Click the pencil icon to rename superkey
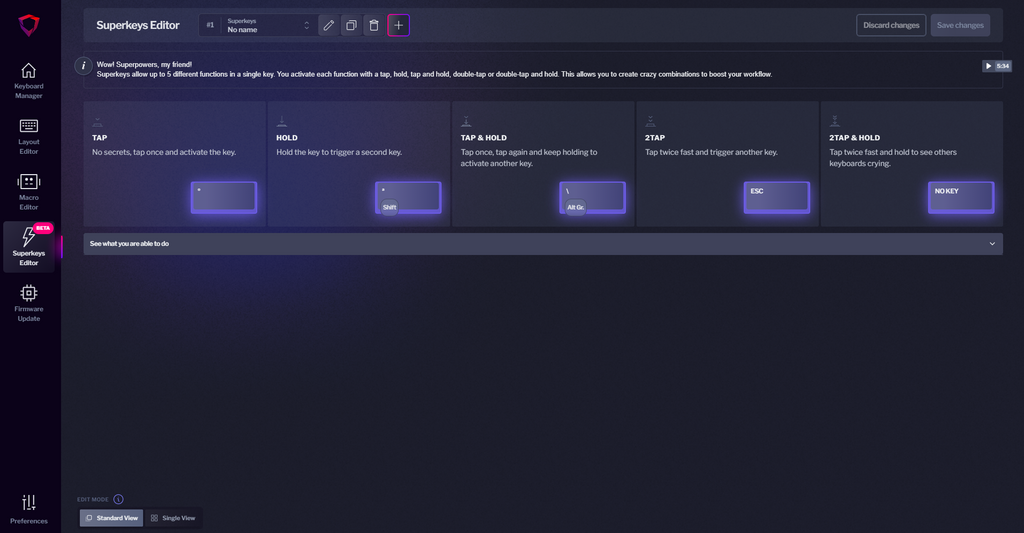This screenshot has width=1024, height=533. point(328,25)
